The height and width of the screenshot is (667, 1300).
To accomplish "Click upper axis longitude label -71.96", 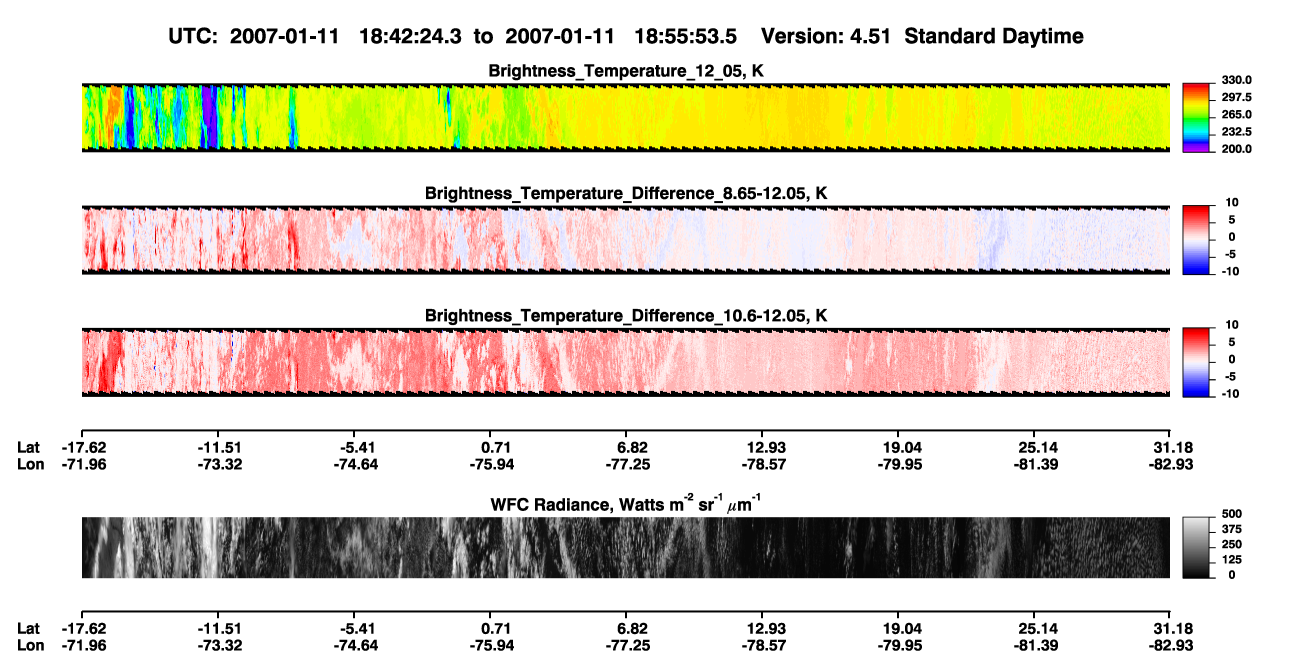I will tap(82, 464).
